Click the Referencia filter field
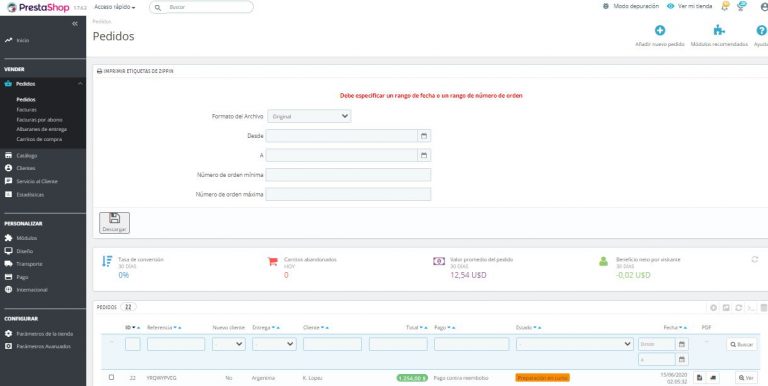Screen dimensions: 768x386 coord(176,344)
